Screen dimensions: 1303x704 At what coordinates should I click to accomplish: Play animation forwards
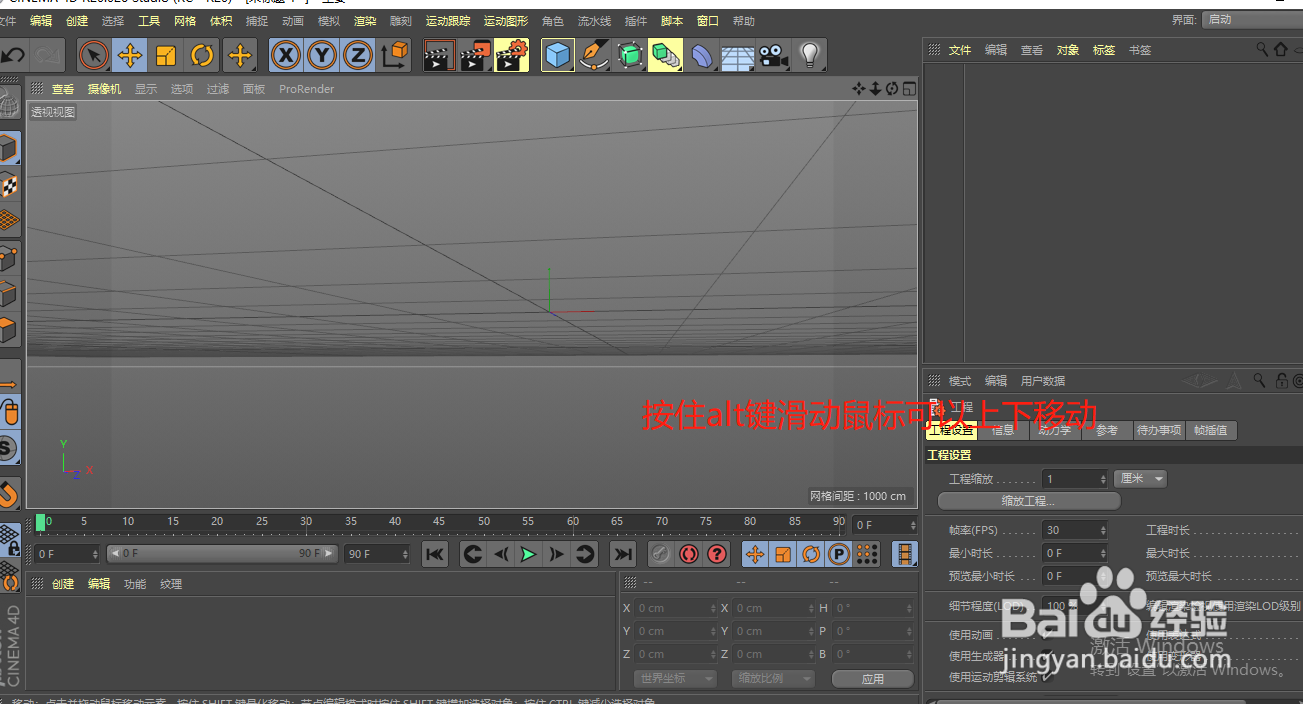coord(528,554)
